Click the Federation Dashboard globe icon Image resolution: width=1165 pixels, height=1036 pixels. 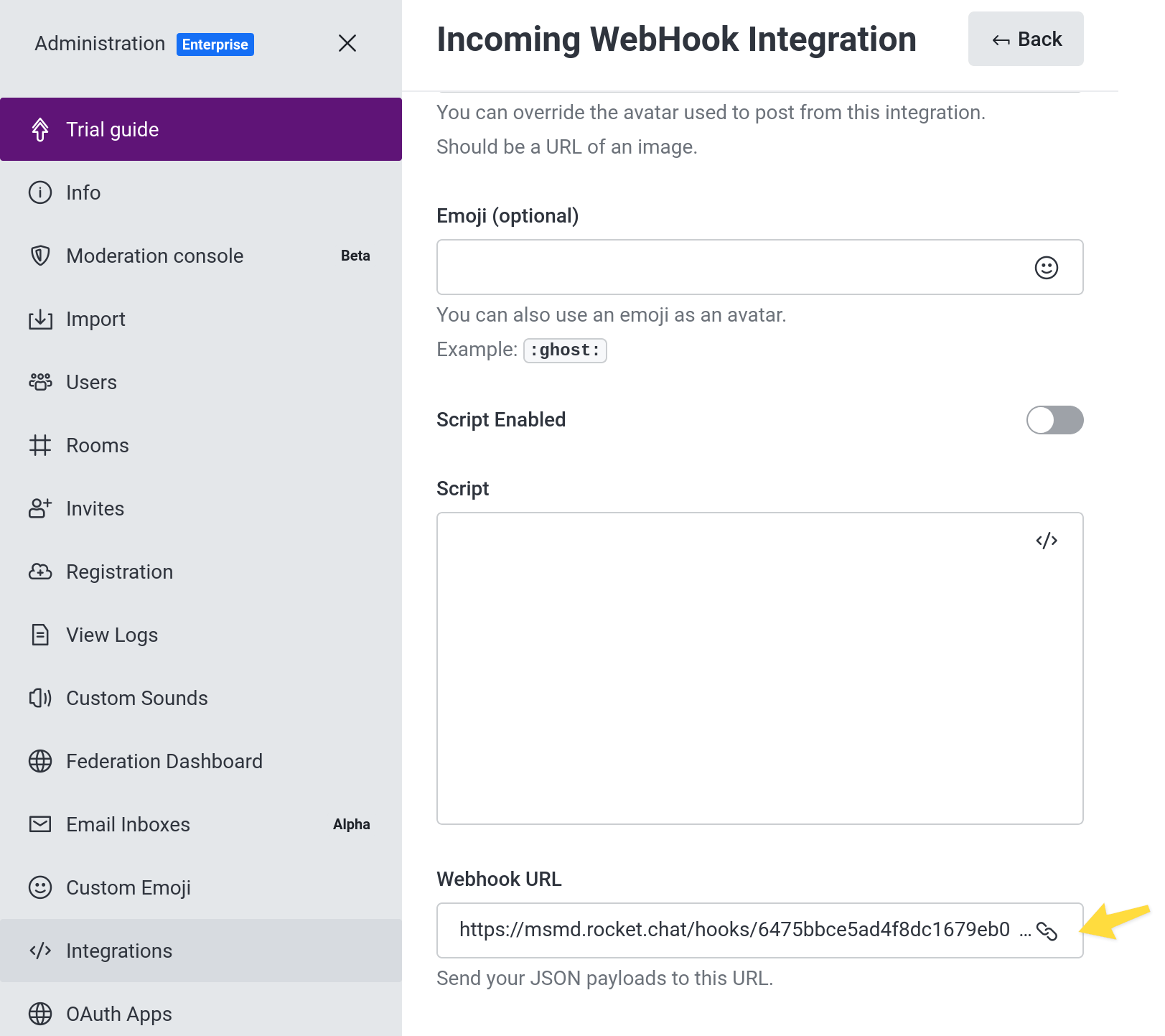[40, 761]
